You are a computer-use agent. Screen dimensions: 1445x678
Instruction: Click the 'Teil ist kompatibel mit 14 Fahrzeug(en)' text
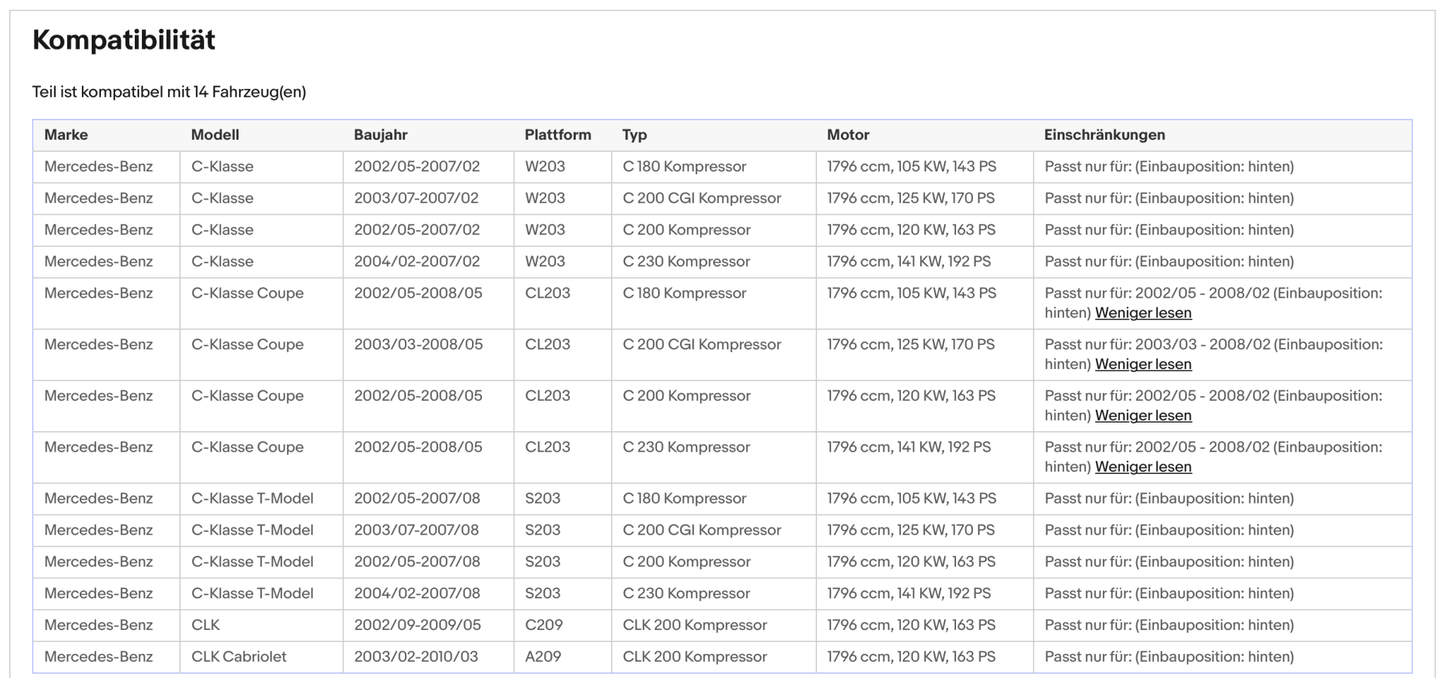click(x=169, y=92)
